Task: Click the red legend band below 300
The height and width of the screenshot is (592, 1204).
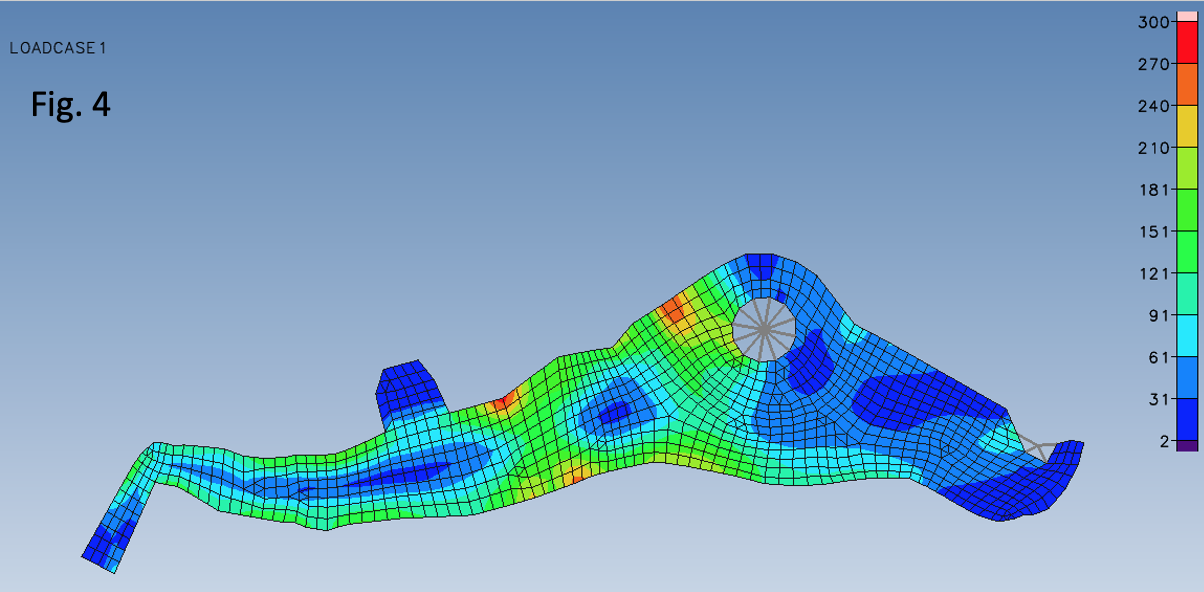Action: (x=1186, y=43)
